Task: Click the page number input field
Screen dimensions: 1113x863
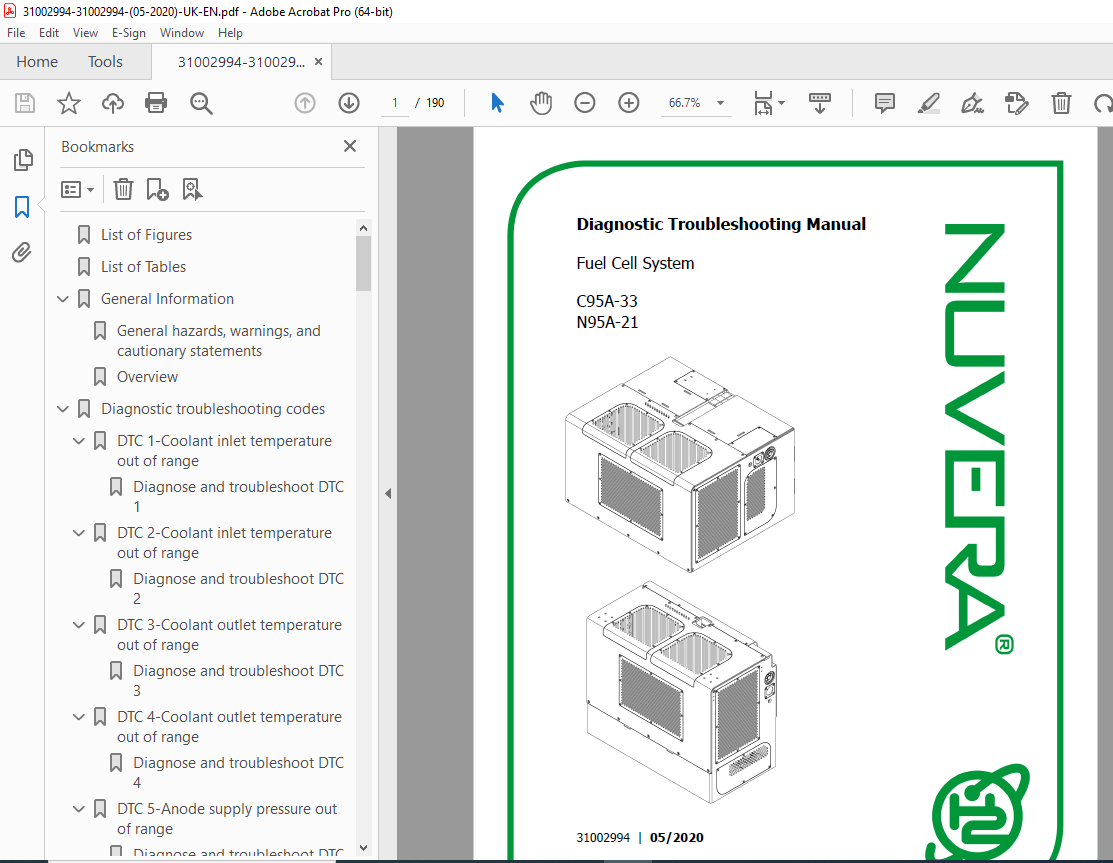Action: 395,103
